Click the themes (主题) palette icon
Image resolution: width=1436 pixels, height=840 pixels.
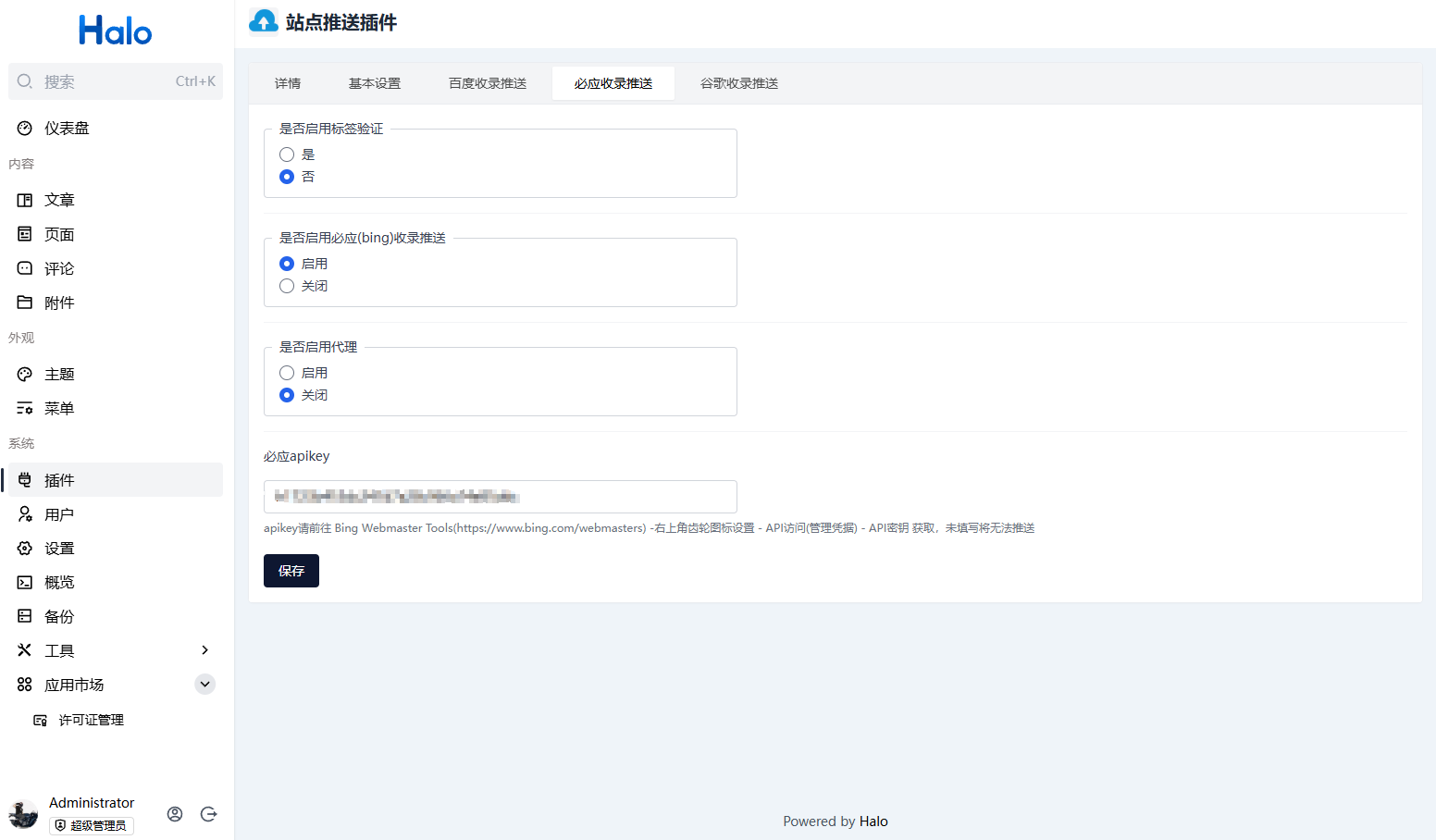(x=25, y=375)
